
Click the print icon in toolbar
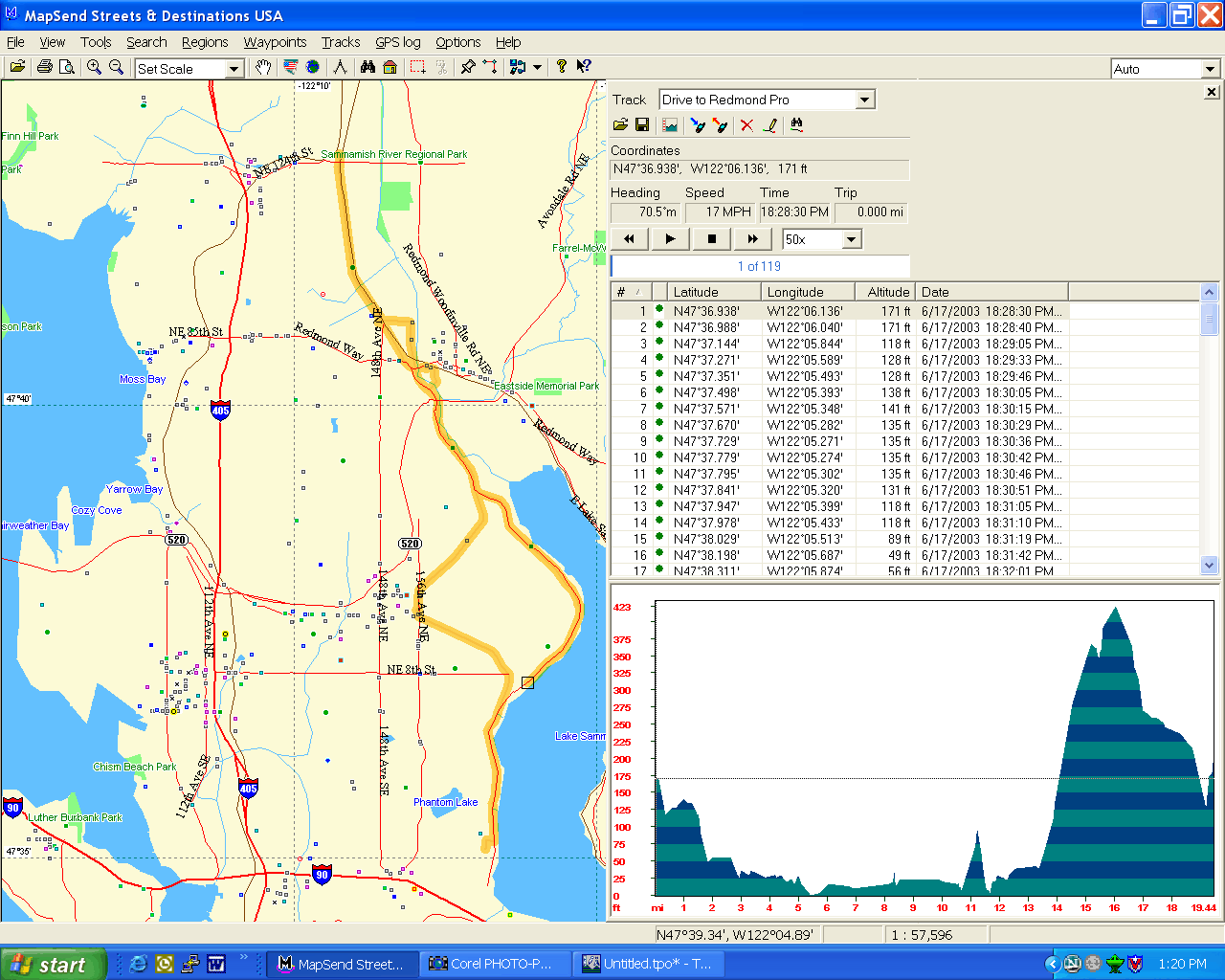click(44, 67)
